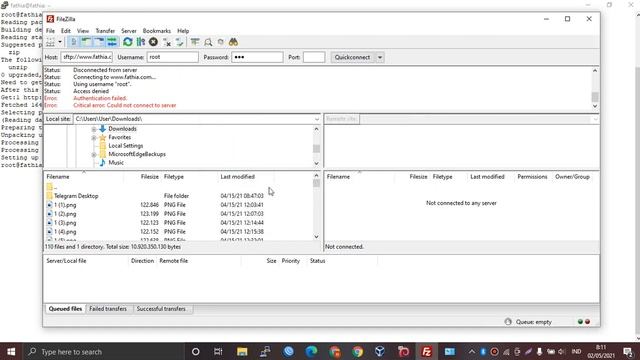Click the message log scrollbar up arrow
The width and height of the screenshot is (640, 360).
pos(595,71)
